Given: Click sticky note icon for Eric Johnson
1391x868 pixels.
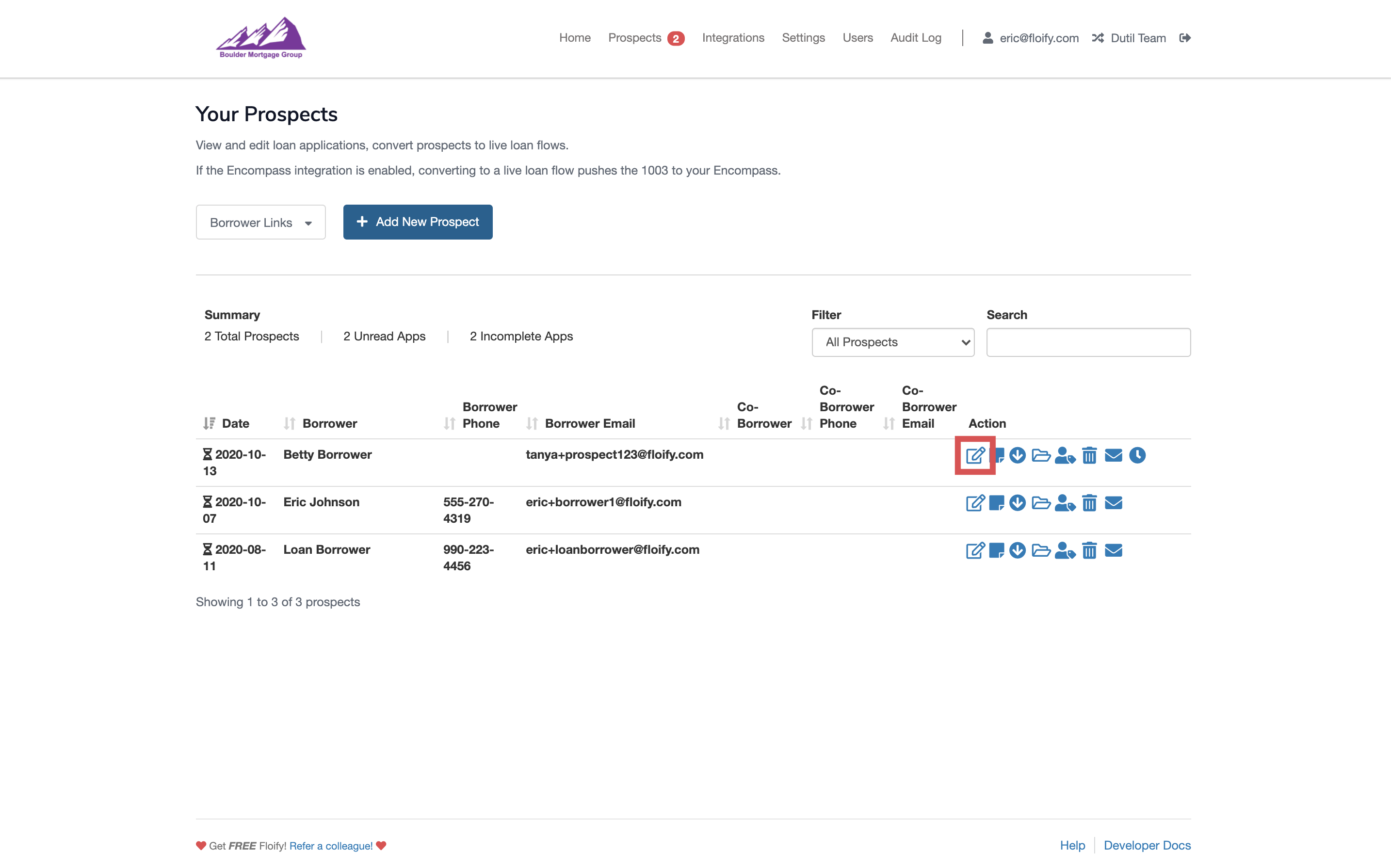Looking at the screenshot, I should click(x=997, y=503).
